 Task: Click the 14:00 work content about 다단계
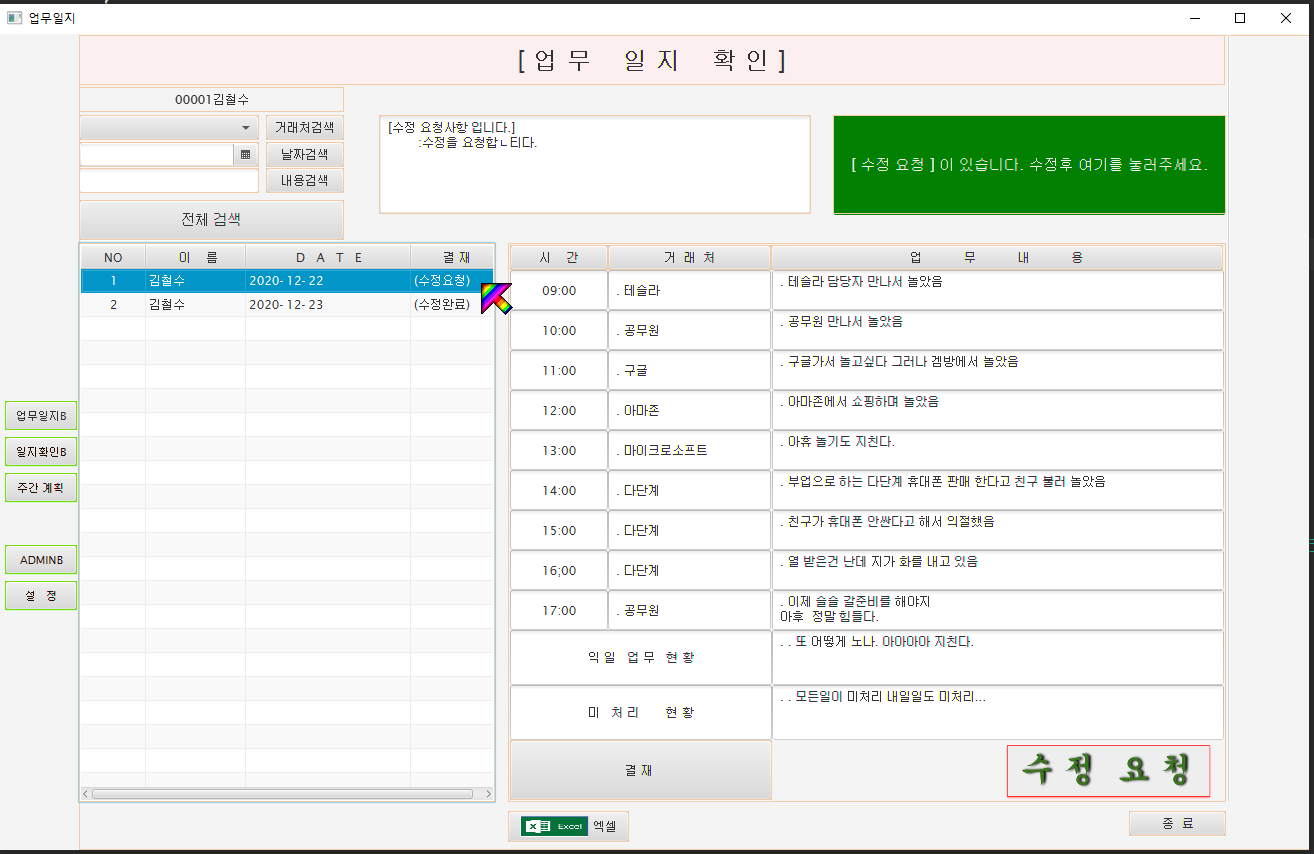(x=998, y=490)
